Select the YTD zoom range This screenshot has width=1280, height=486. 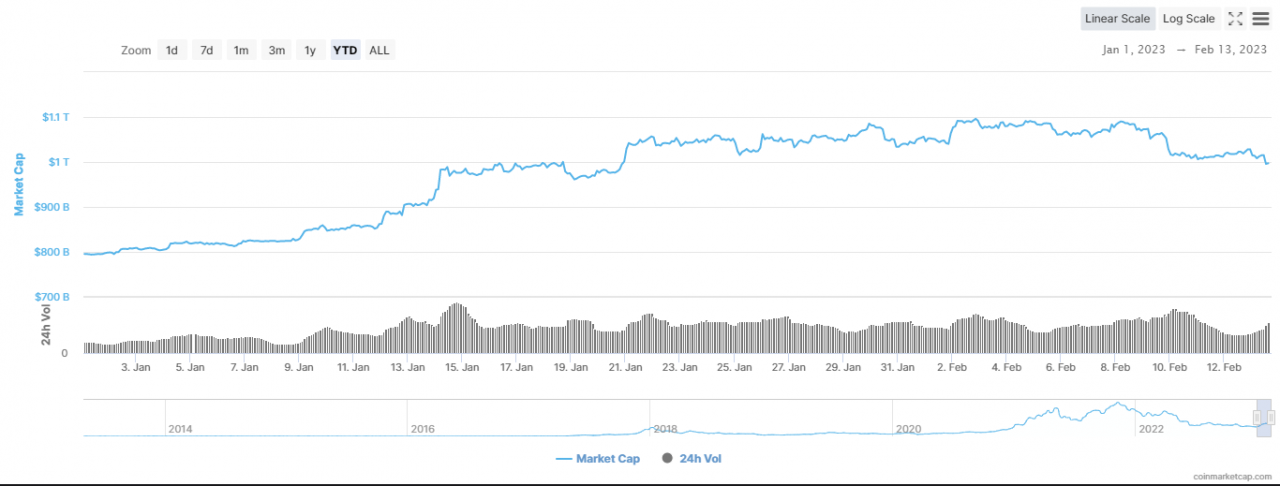[x=345, y=50]
